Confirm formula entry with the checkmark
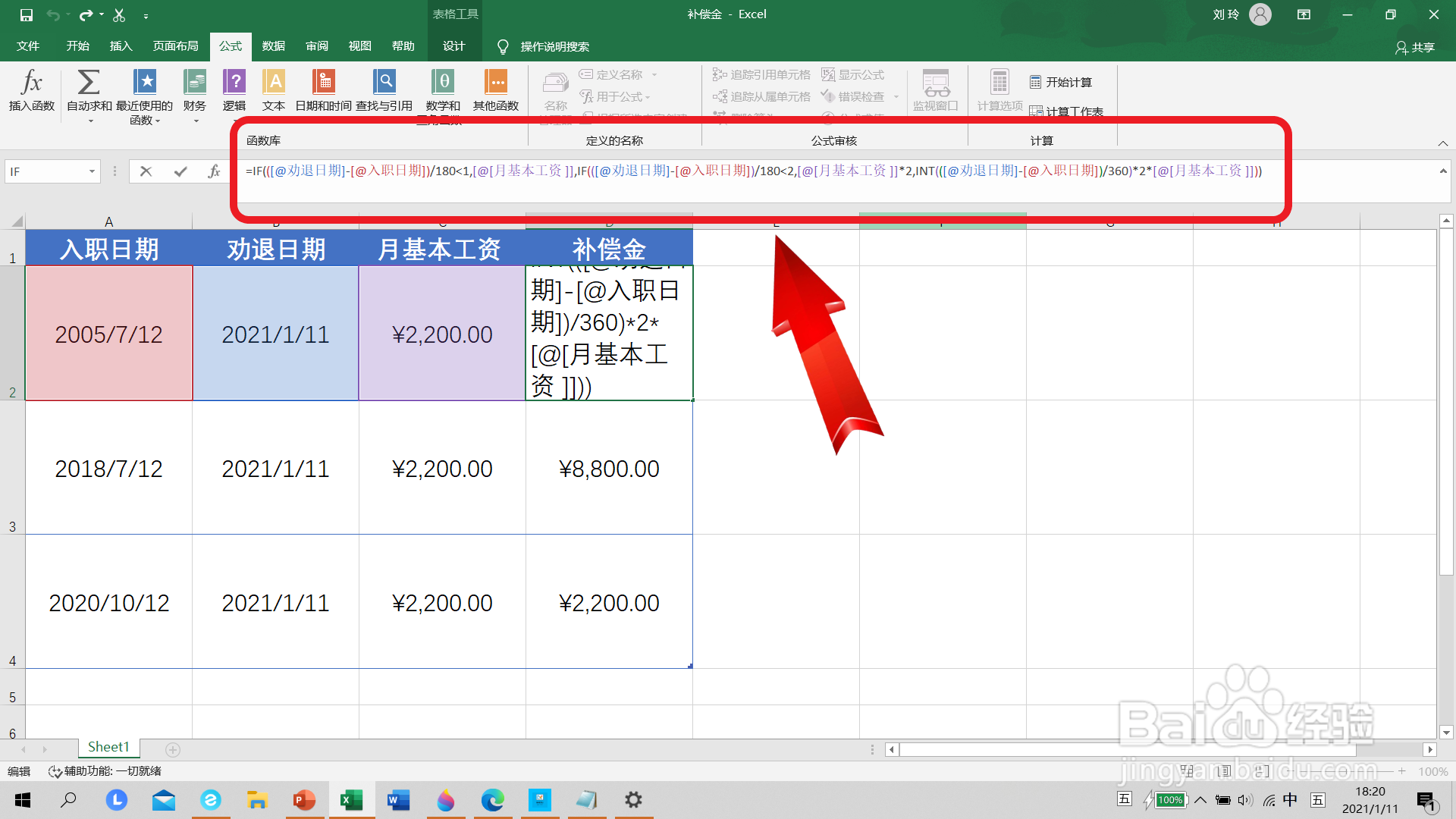Viewport: 1456px width, 819px height. [x=180, y=171]
